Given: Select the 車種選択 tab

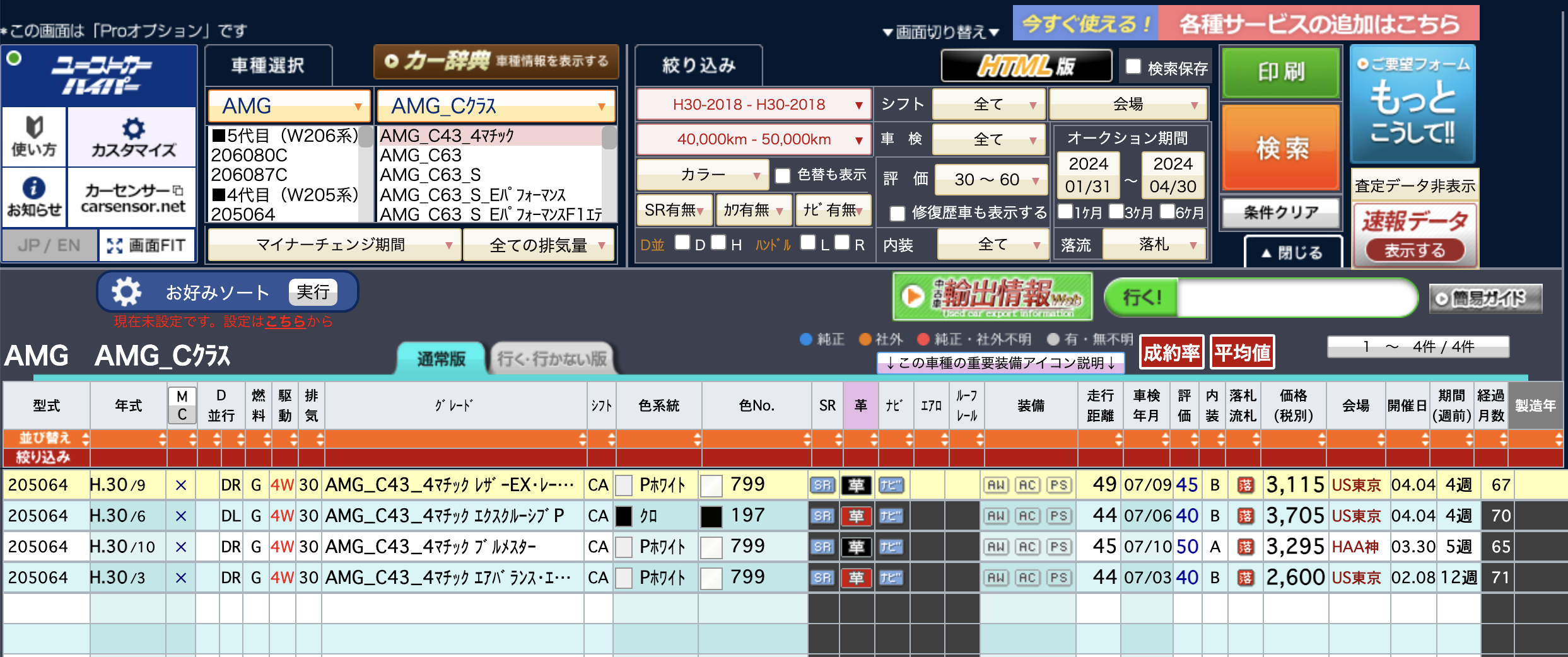Looking at the screenshot, I should (x=268, y=65).
